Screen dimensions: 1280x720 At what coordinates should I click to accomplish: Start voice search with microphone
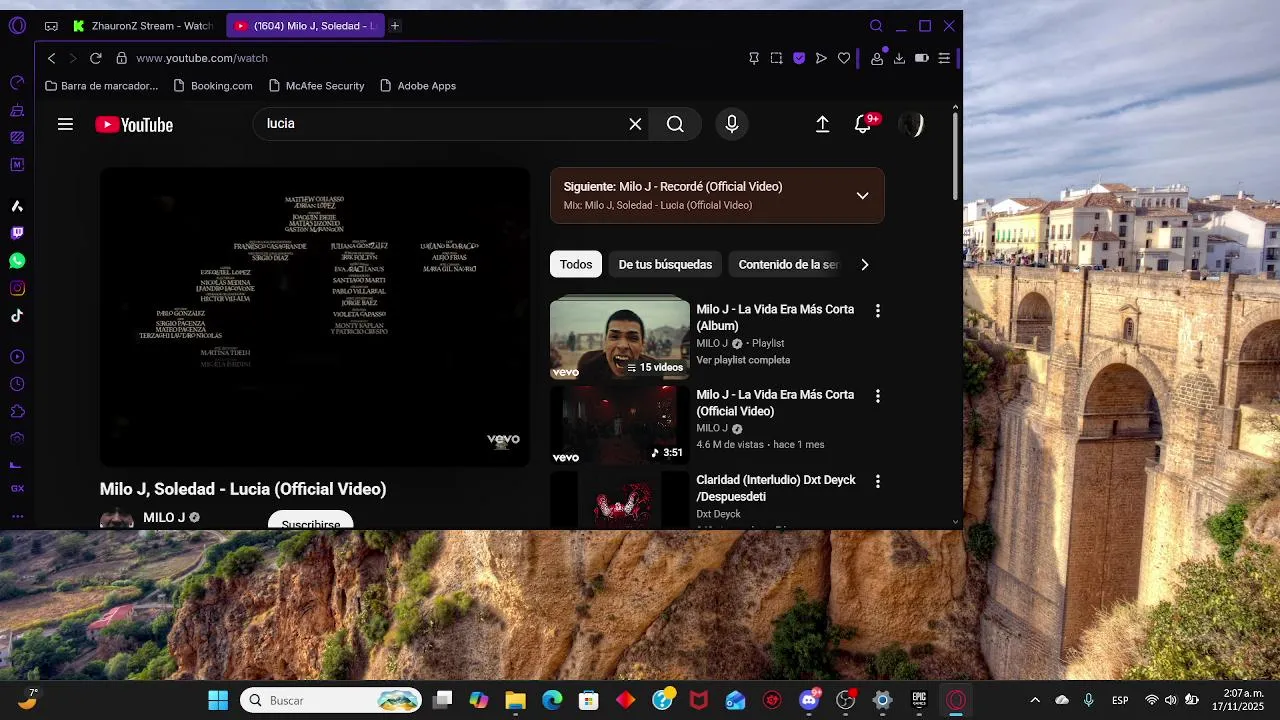[x=732, y=124]
